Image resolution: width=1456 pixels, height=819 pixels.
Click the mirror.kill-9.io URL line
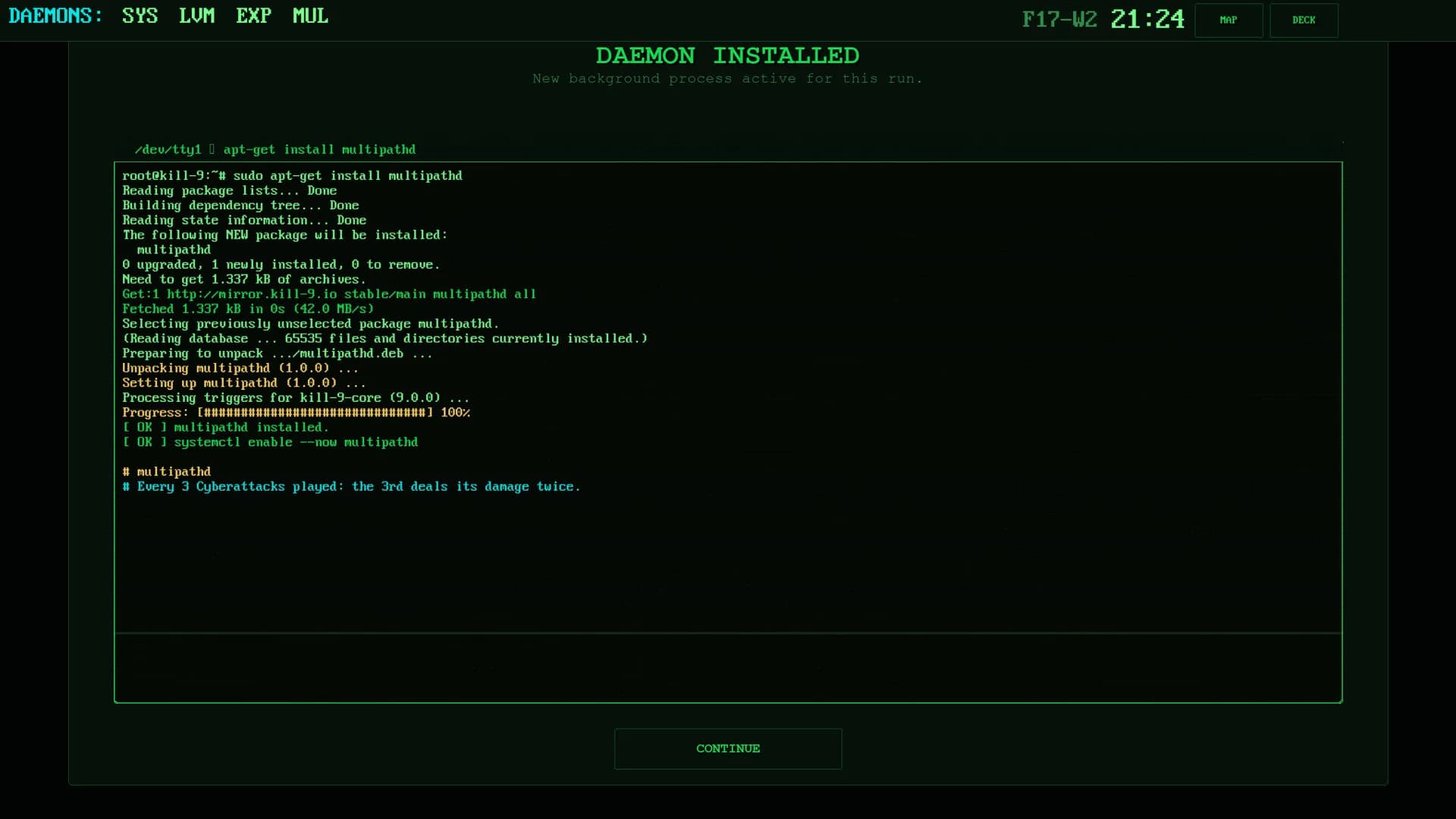(329, 294)
